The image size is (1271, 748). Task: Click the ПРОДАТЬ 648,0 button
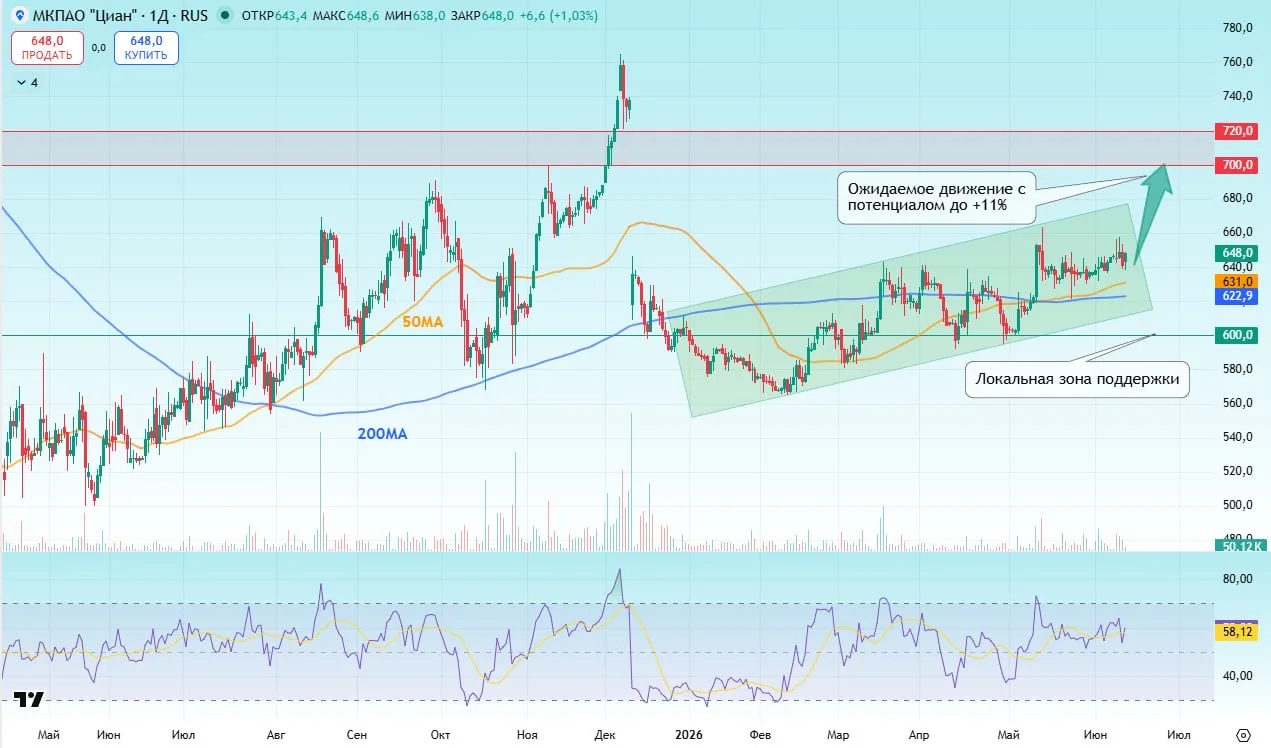pyautogui.click(x=47, y=48)
